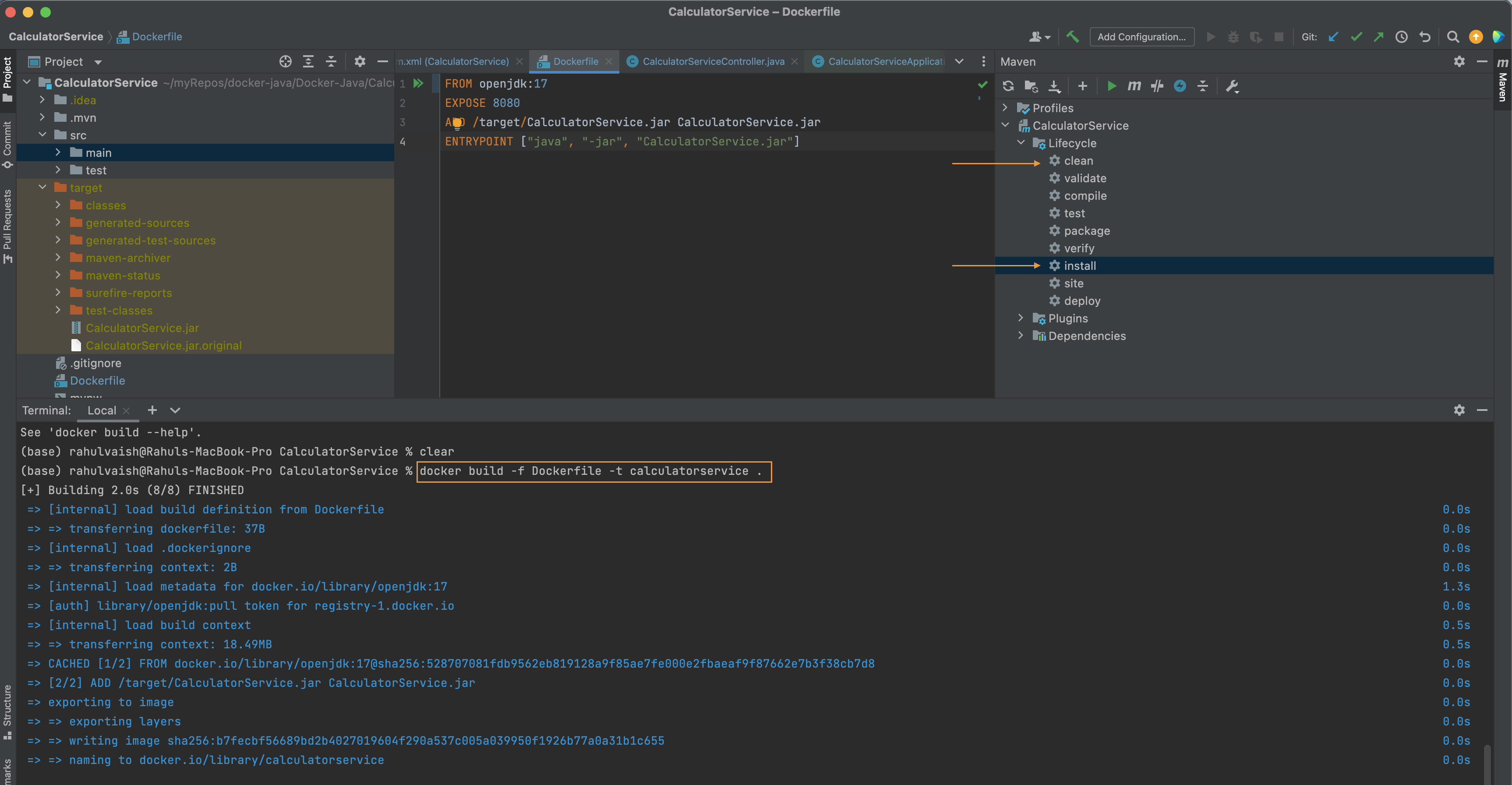Click Execute Maven Goal m icon
Image resolution: width=1512 pixels, height=785 pixels.
[1134, 86]
